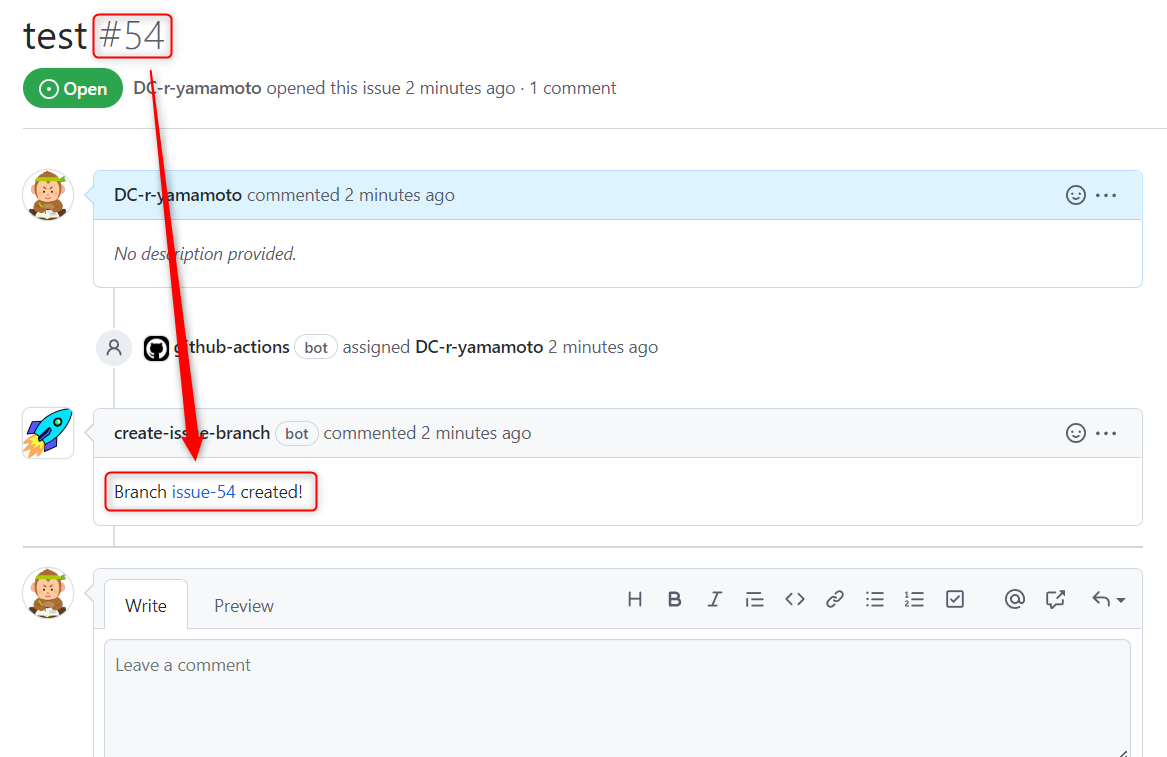Click monkey avatar beside first comment
The width and height of the screenshot is (1167, 757).
point(48,195)
